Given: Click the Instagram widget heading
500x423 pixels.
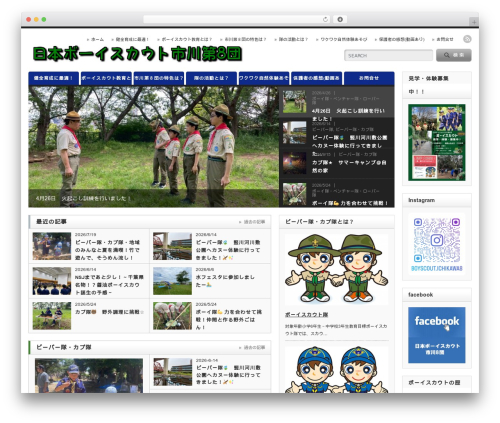Looking at the screenshot, I should point(421,200).
